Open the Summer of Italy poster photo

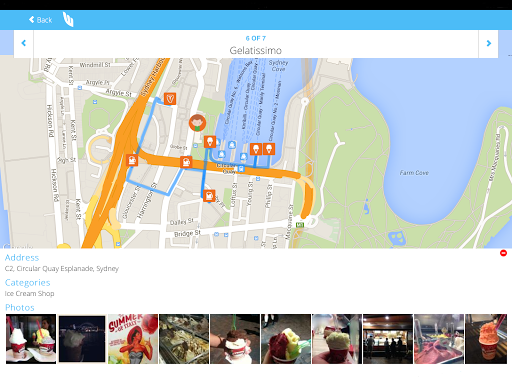click(x=133, y=339)
